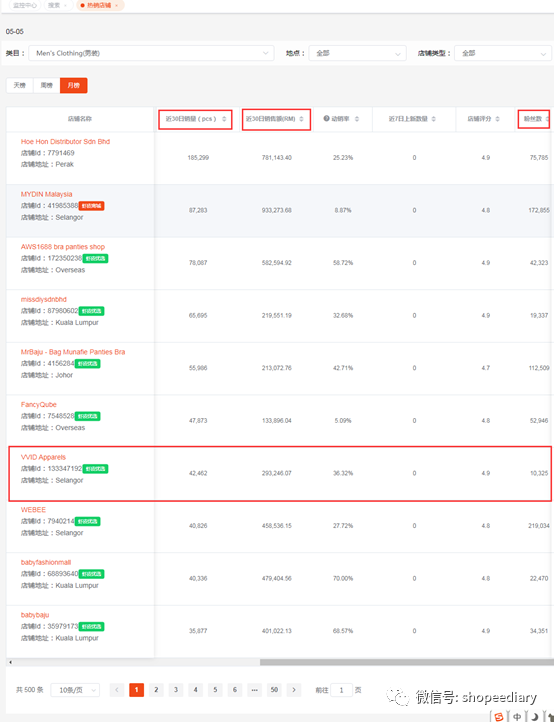The width and height of the screenshot is (554, 722).
Task: Select the monthly ranking (月榜) toggle
Action: click(x=74, y=85)
